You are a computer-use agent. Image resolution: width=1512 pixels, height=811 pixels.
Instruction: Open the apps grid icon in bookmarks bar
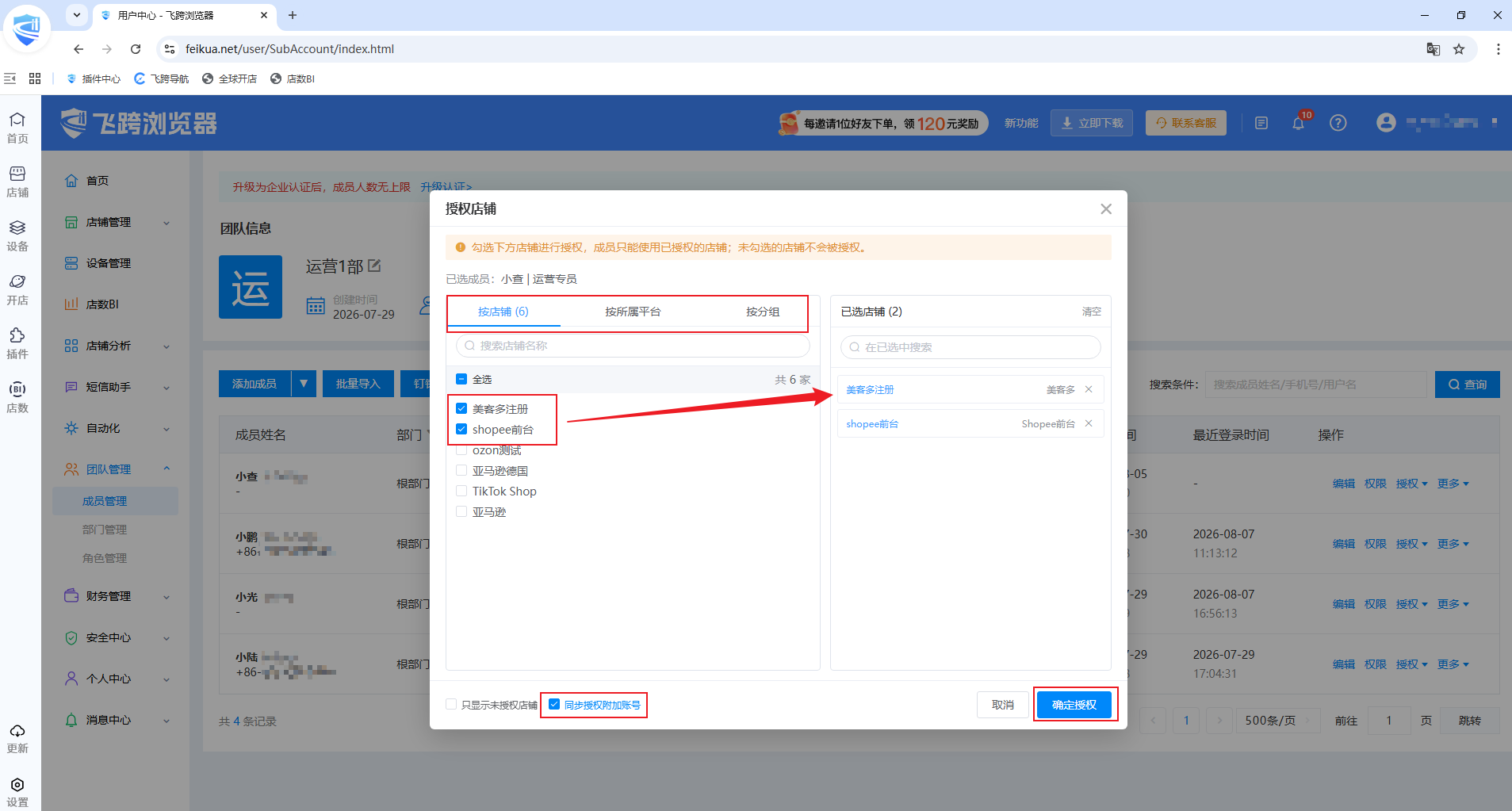(35, 78)
